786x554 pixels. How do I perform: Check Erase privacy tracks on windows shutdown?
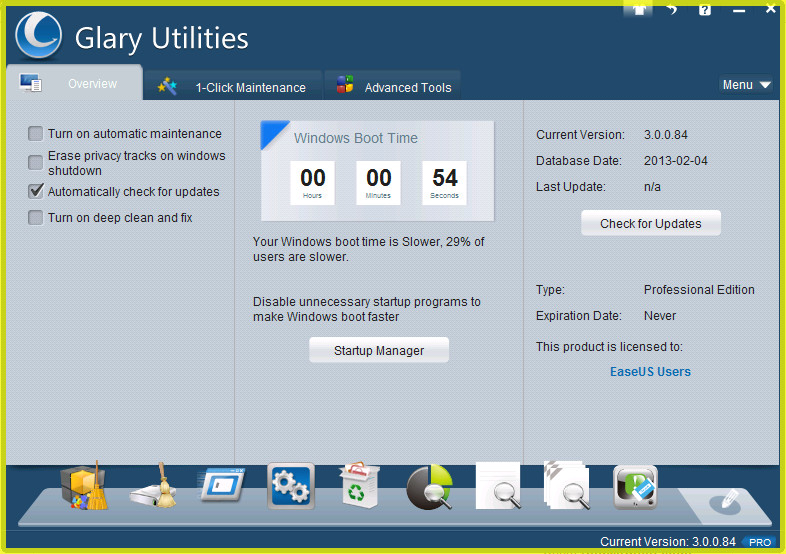point(36,162)
